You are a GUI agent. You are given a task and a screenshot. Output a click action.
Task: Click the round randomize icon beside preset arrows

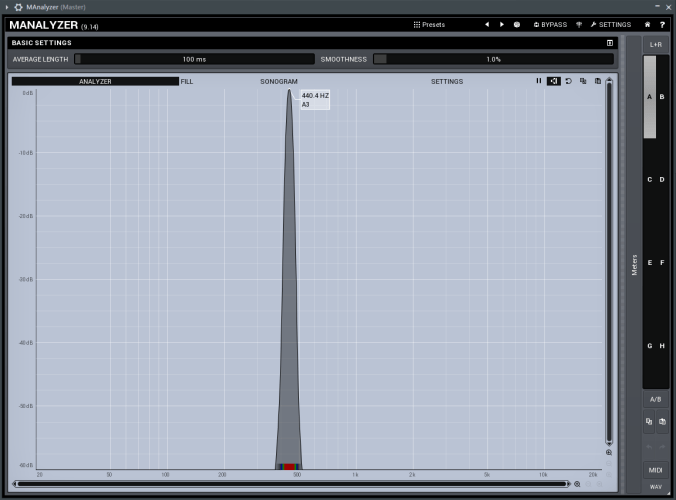click(517, 24)
